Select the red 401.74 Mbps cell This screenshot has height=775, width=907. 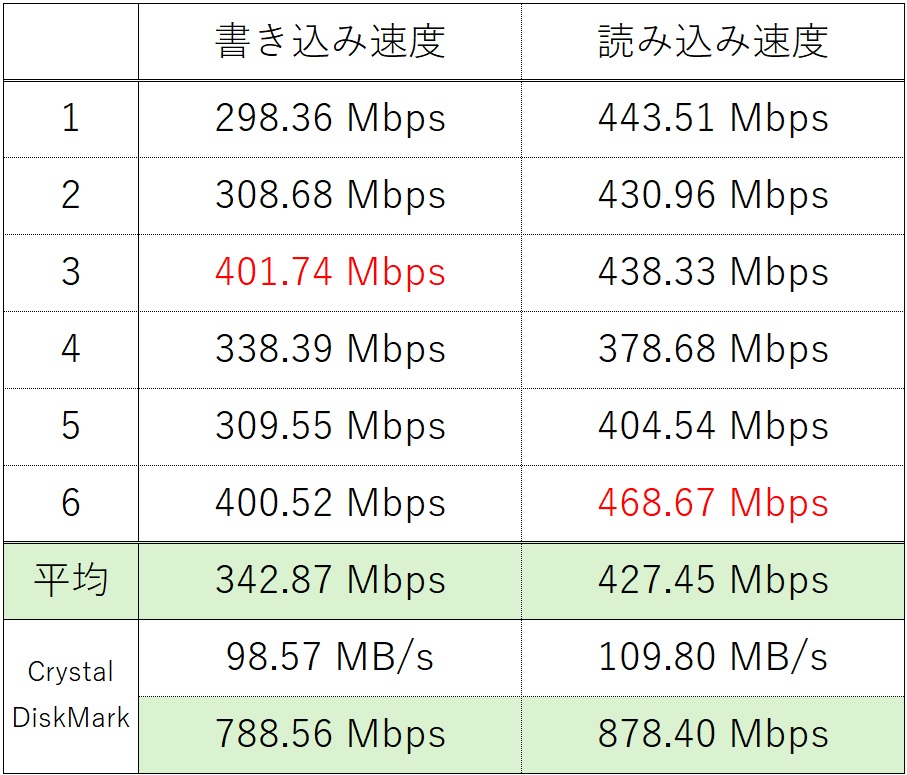(x=330, y=272)
